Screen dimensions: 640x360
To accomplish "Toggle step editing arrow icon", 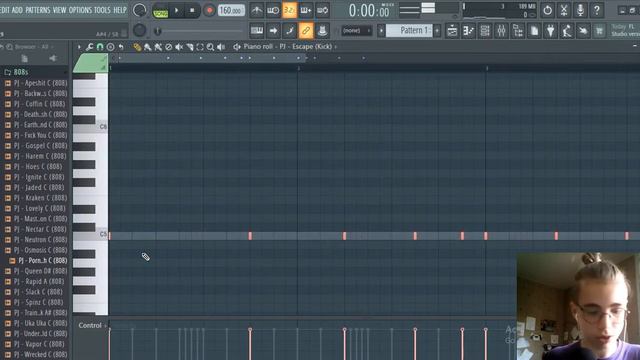I will coord(273,31).
